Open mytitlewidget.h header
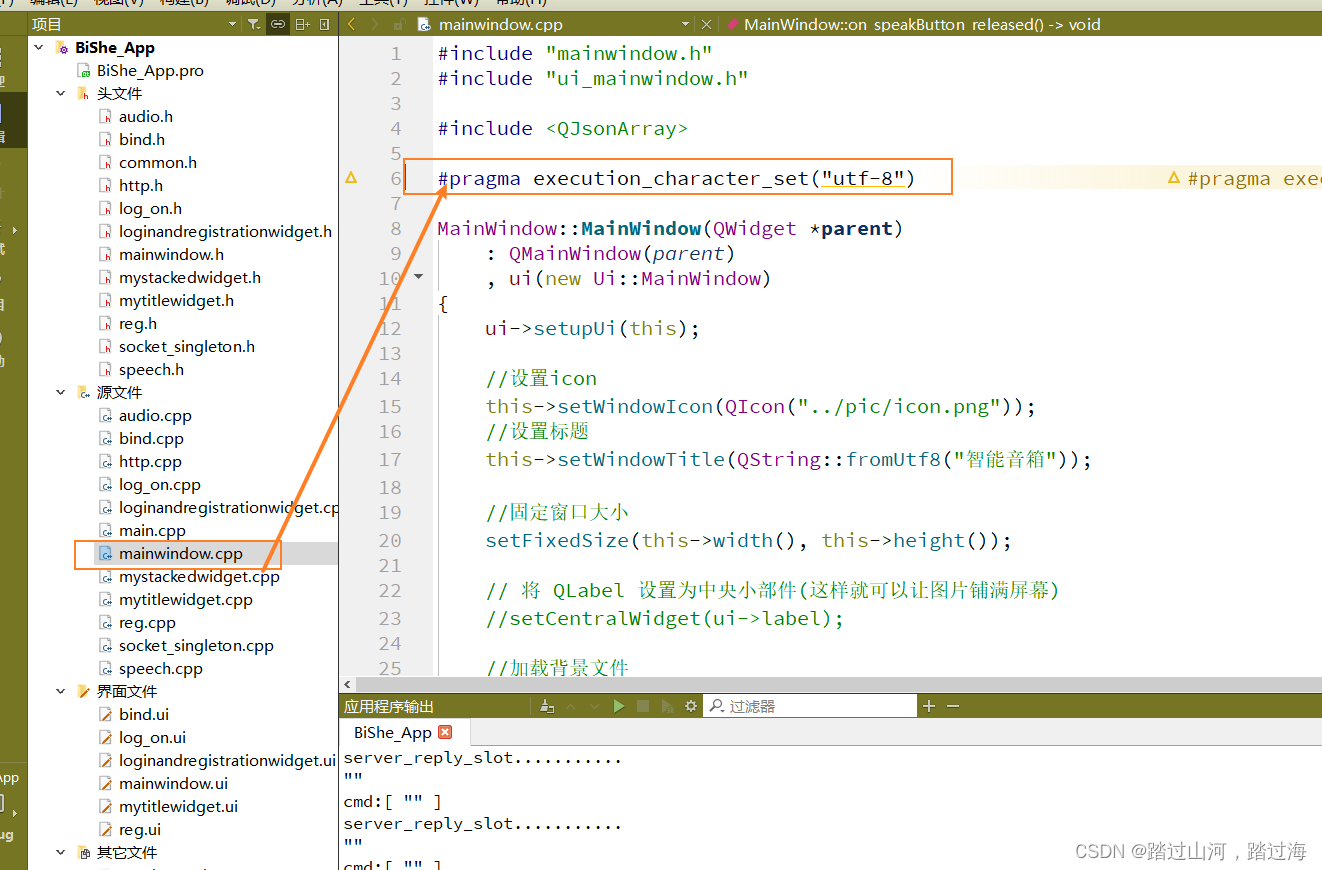Screen dimensions: 1322x870 point(176,300)
